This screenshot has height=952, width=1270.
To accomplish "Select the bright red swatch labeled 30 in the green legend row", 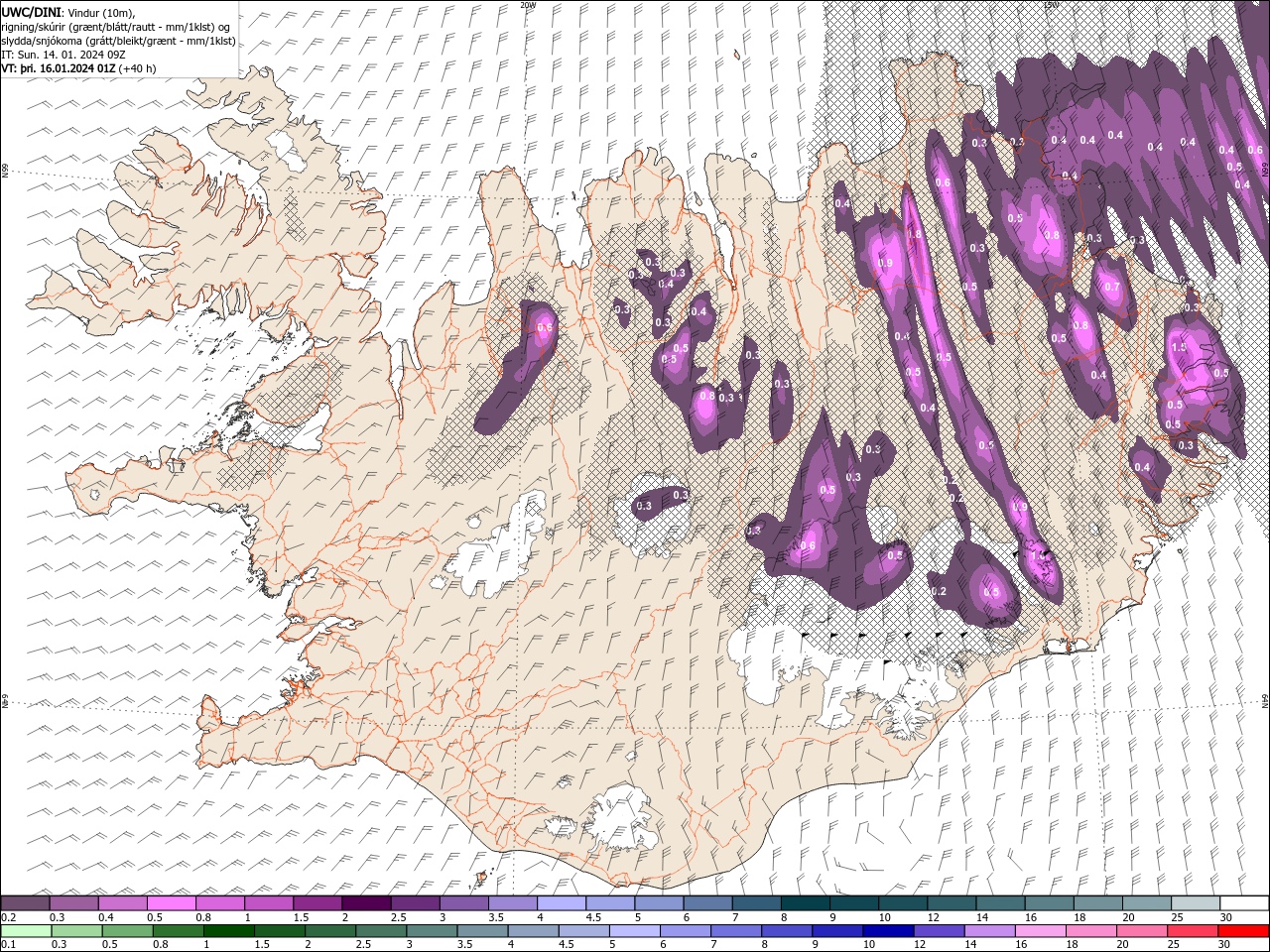I will (1242, 931).
